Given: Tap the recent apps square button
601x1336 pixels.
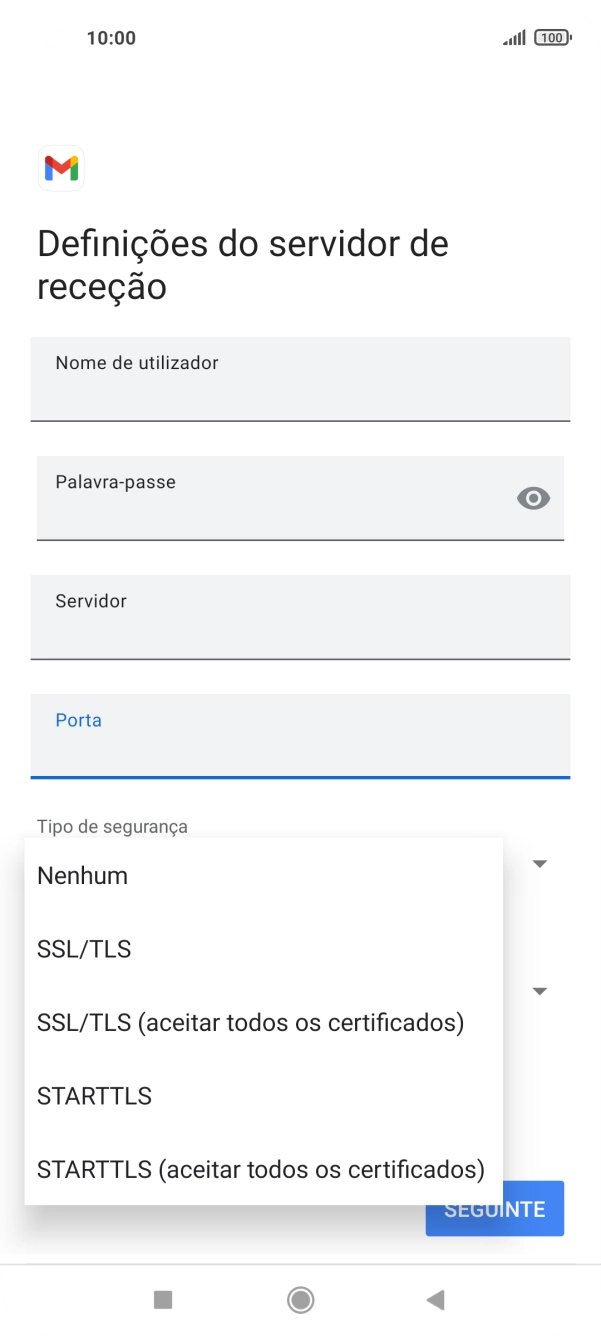Looking at the screenshot, I should (163, 1299).
